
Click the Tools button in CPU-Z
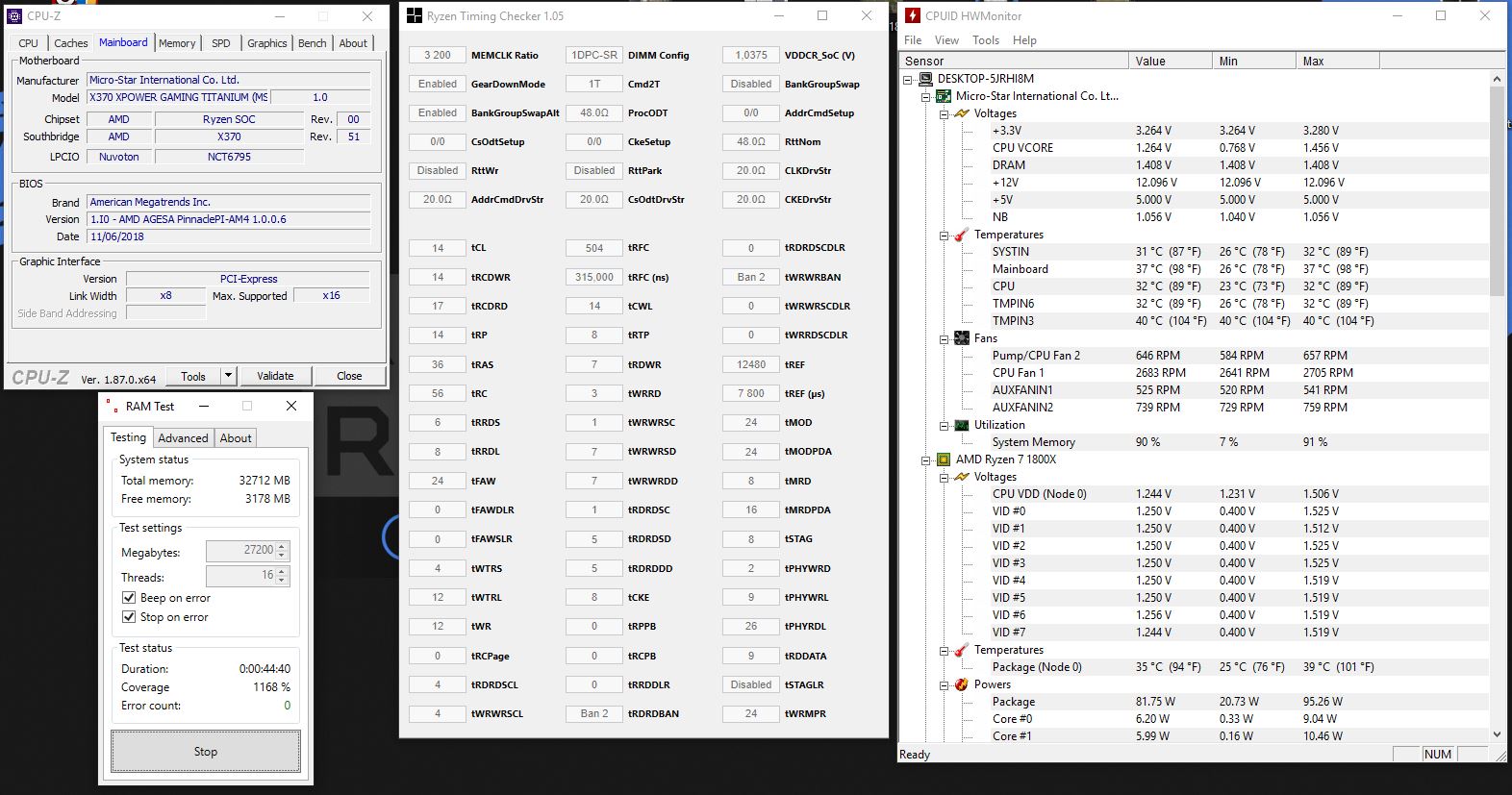(193, 376)
